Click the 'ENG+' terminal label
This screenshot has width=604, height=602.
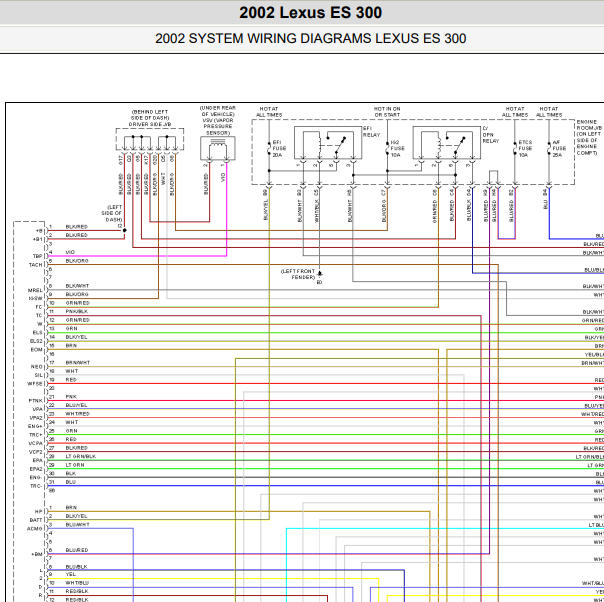(x=35, y=426)
